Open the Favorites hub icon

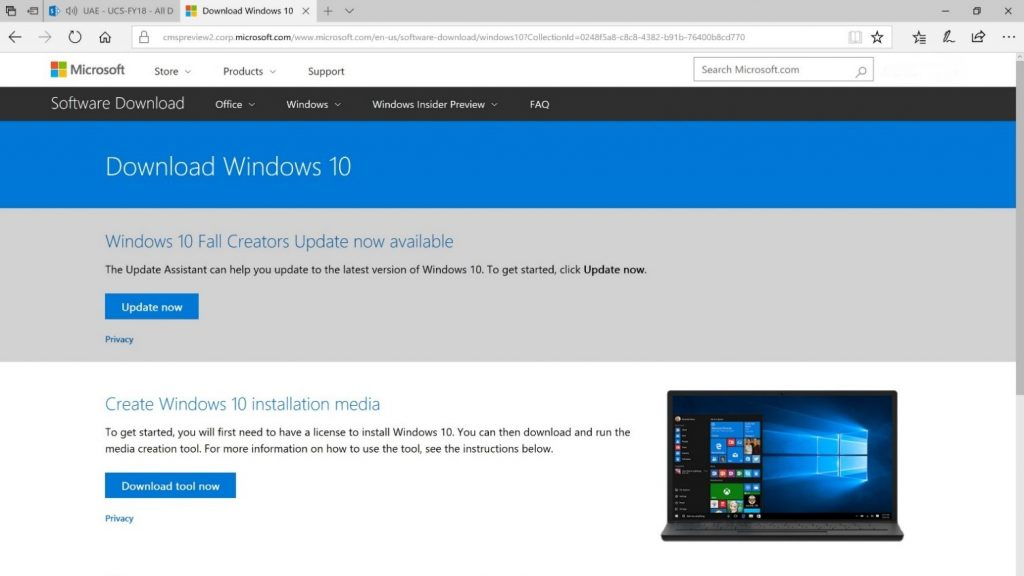(x=919, y=37)
